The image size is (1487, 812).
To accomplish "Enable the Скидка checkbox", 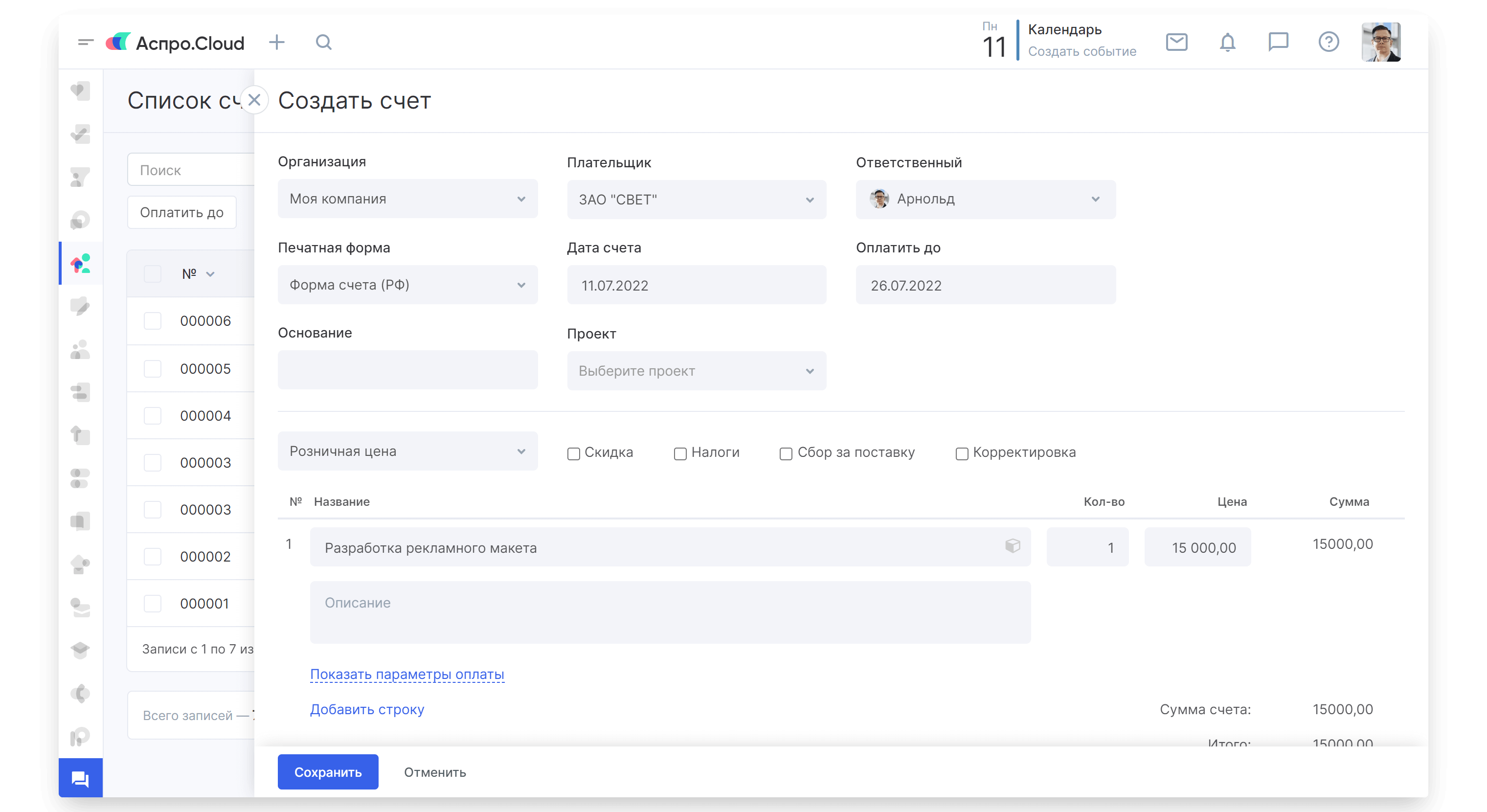I will (x=573, y=453).
